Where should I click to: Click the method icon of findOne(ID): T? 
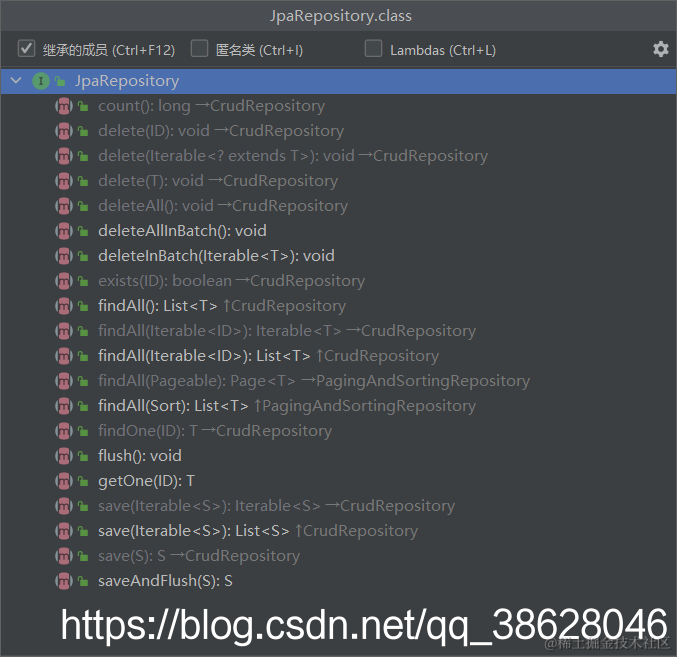(x=63, y=431)
